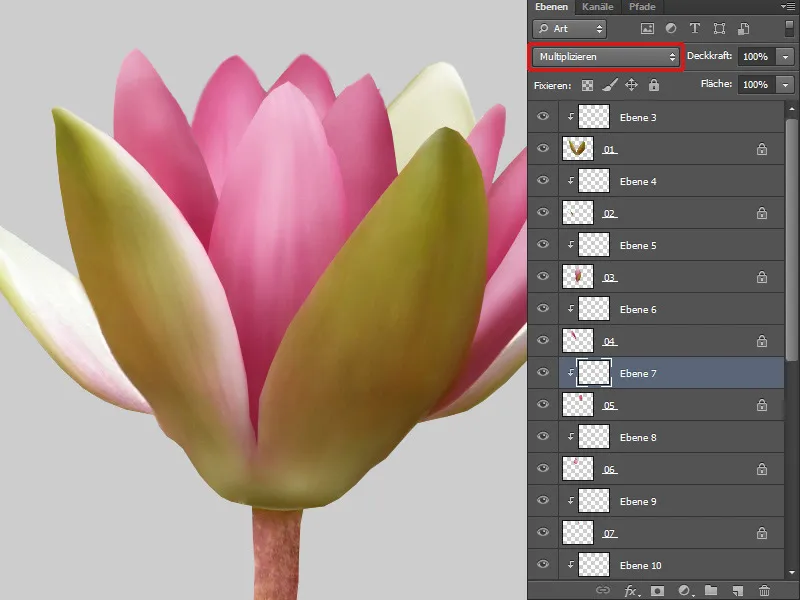Click lock icon on layer 03
The image size is (800, 600).
coord(762,277)
